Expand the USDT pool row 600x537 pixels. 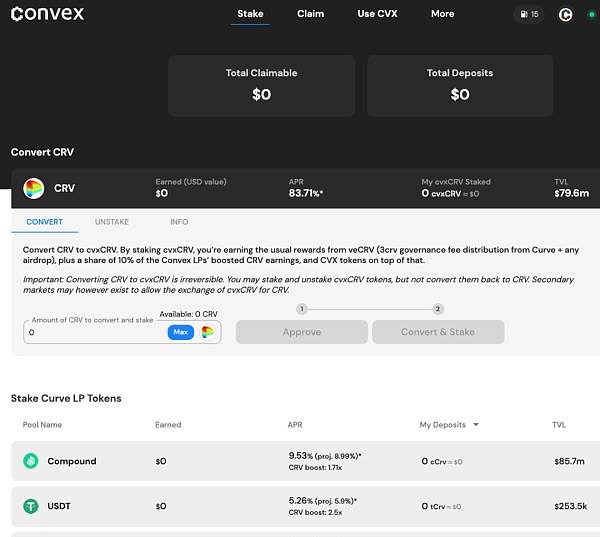click(x=305, y=506)
